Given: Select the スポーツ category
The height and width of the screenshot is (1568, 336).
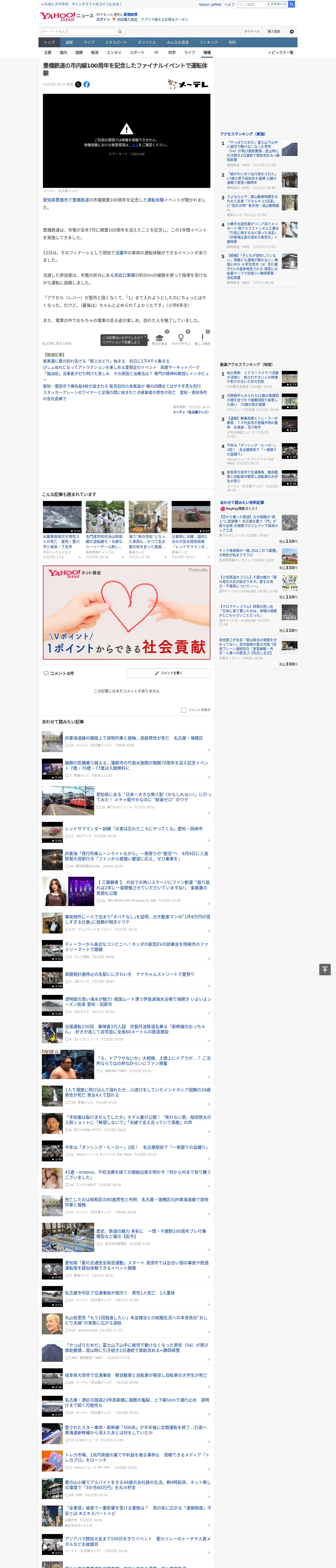Looking at the screenshot, I should click(137, 52).
